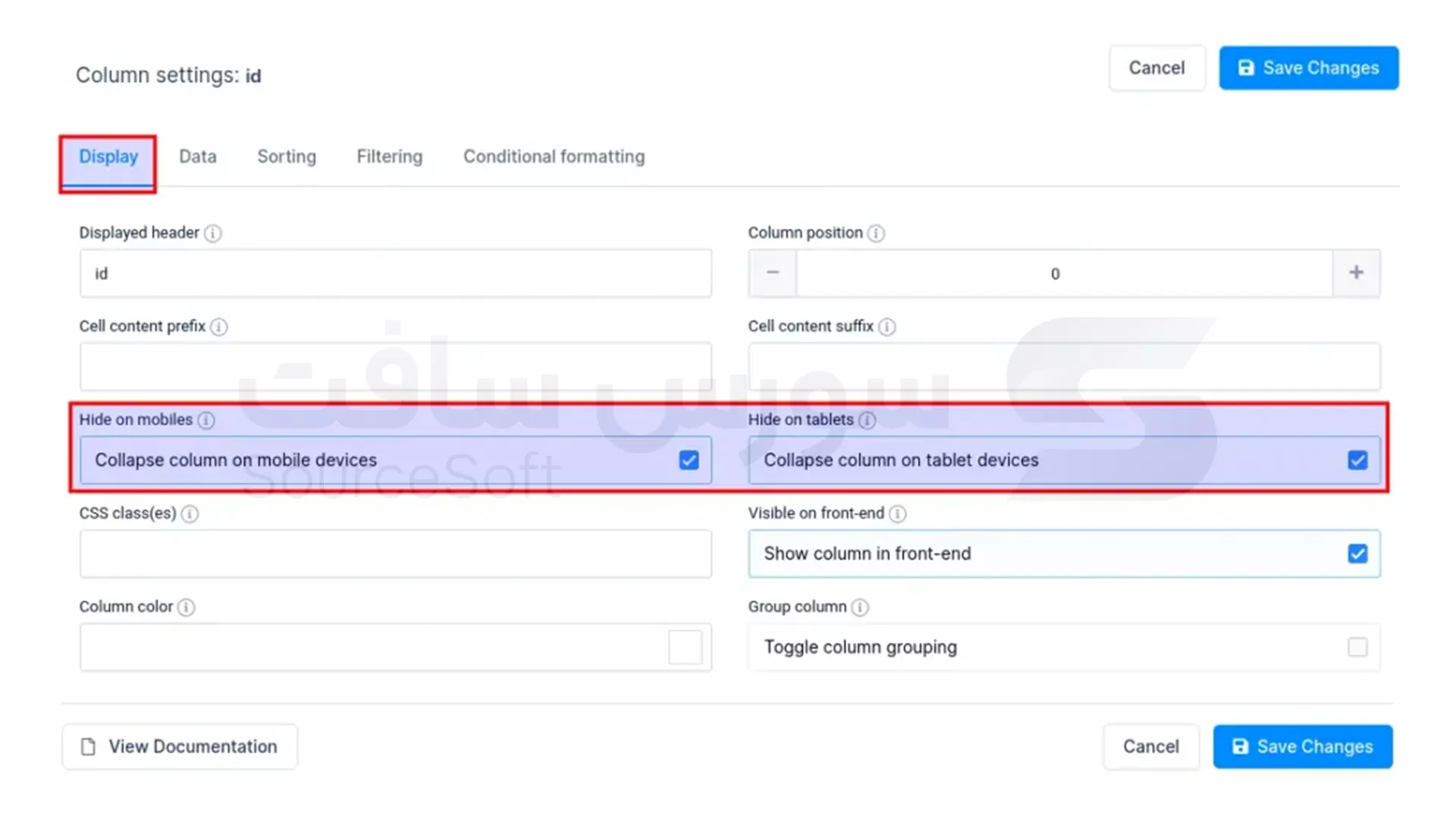Increase column position with plus button

click(1356, 273)
